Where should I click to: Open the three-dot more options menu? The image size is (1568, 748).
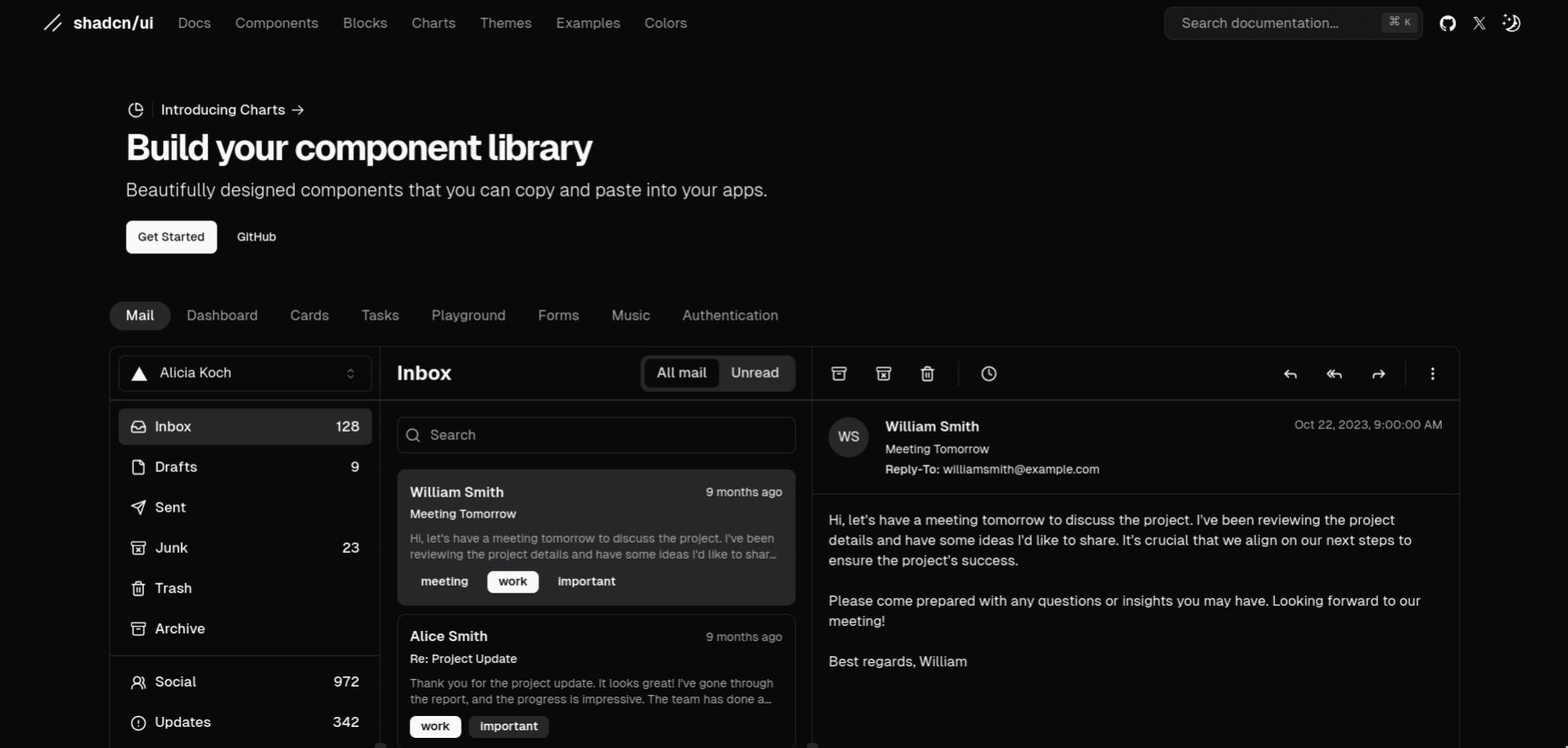pyautogui.click(x=1432, y=374)
